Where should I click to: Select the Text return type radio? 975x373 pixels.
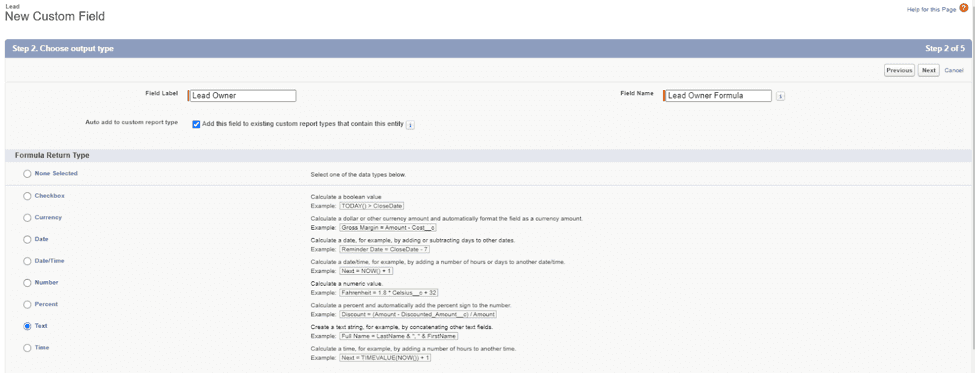click(27, 326)
